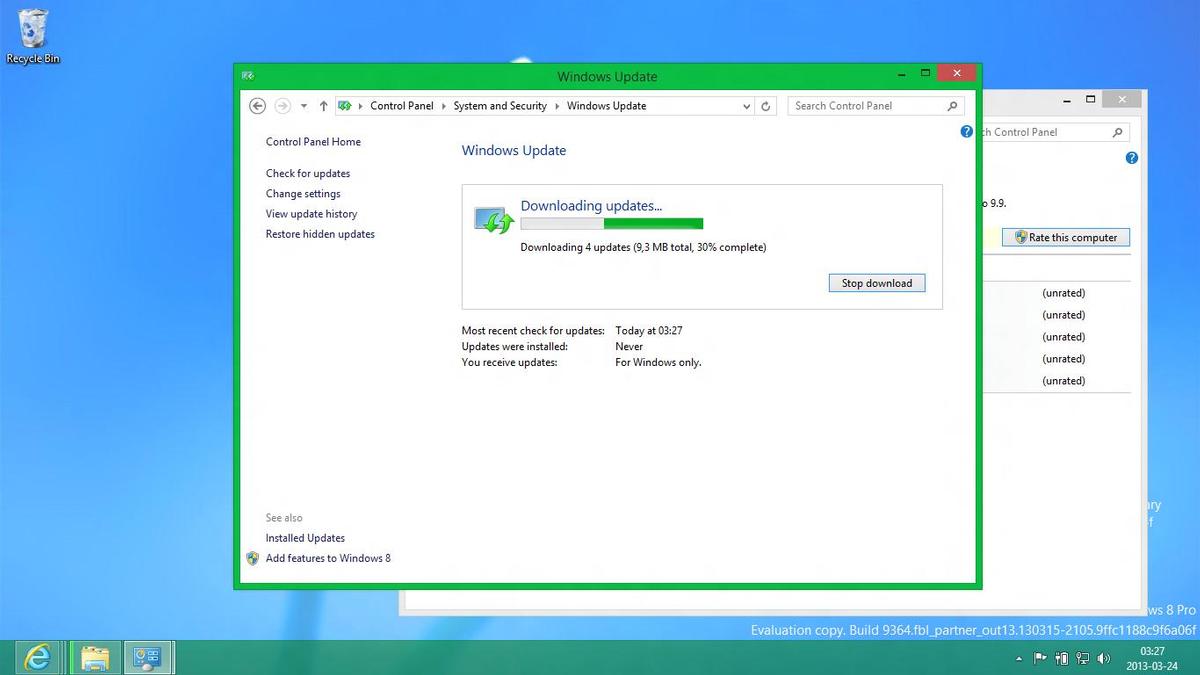Click the Windows Update address bar icon
This screenshot has height=675, width=1200.
point(345,106)
